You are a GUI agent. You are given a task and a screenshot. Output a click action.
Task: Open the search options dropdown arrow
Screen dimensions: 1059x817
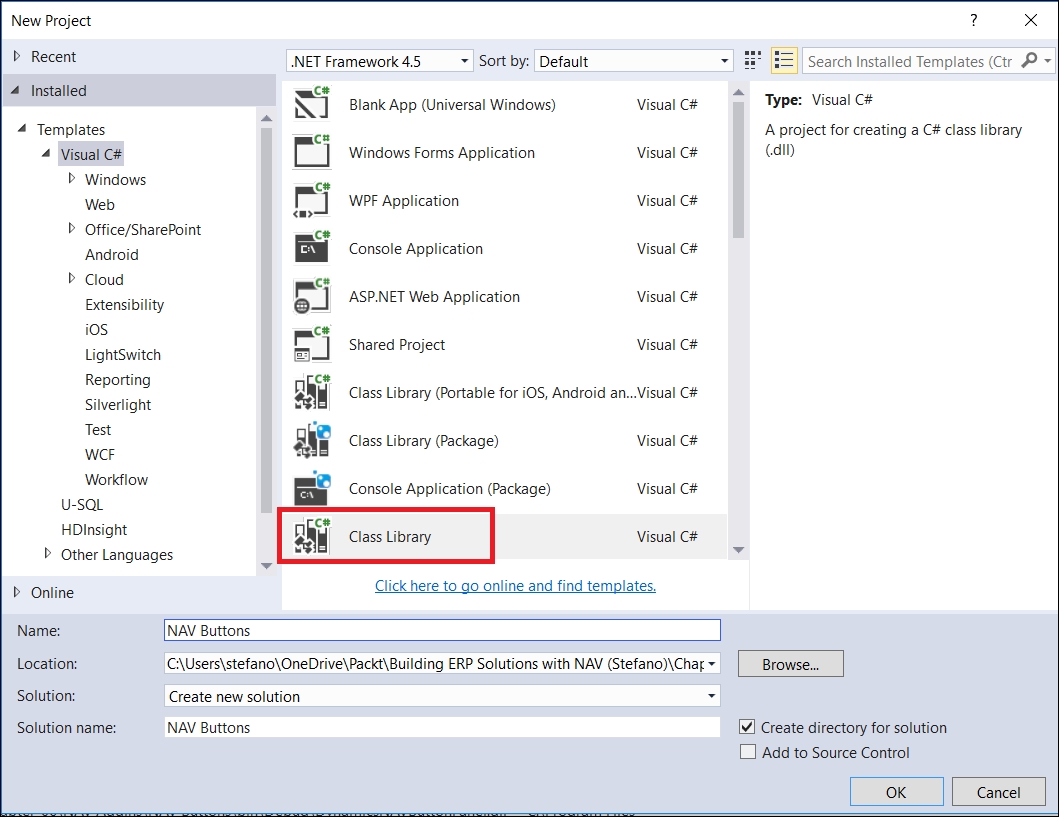[x=1048, y=61]
